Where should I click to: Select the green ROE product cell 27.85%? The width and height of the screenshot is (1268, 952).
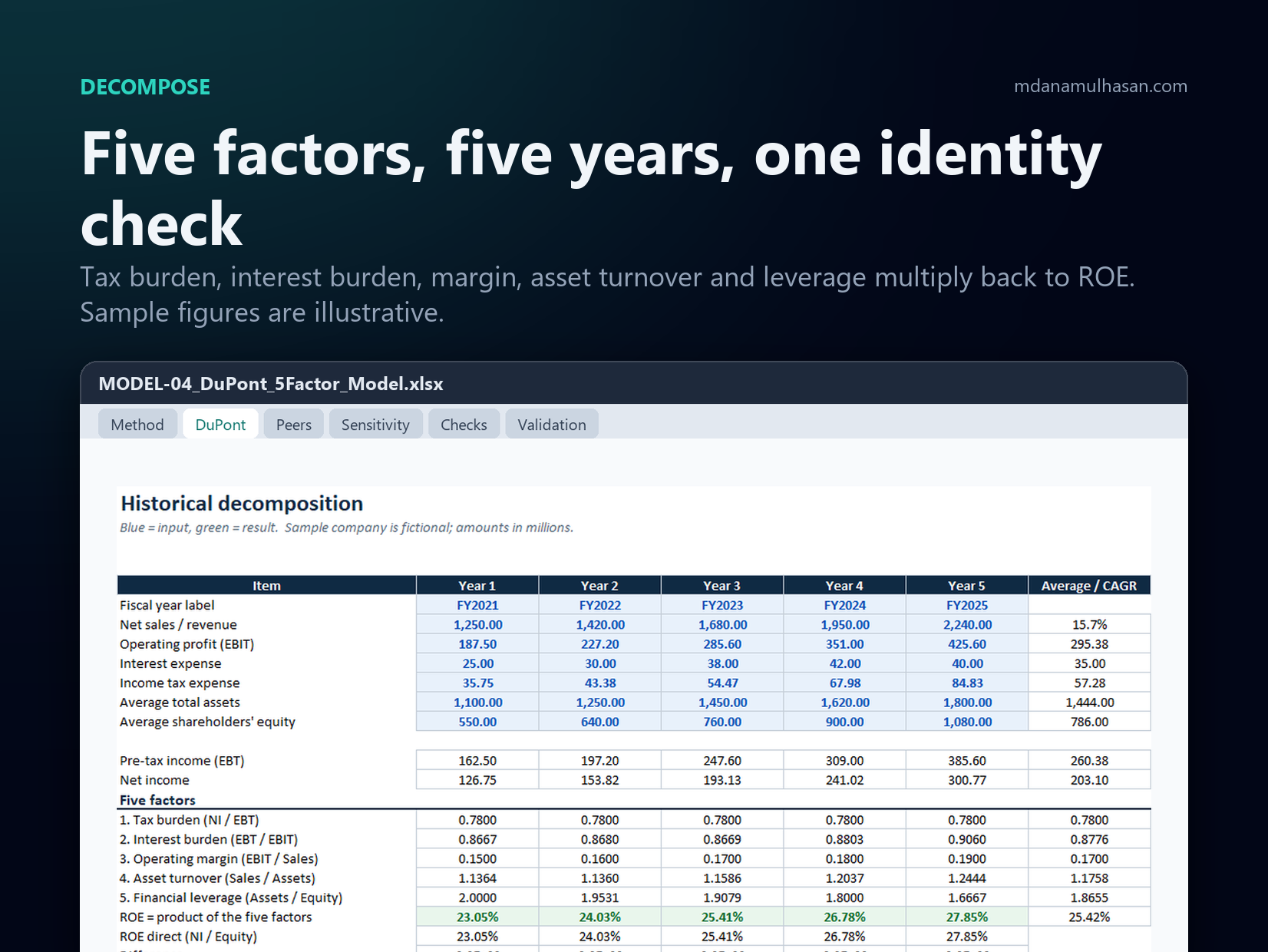click(967, 917)
